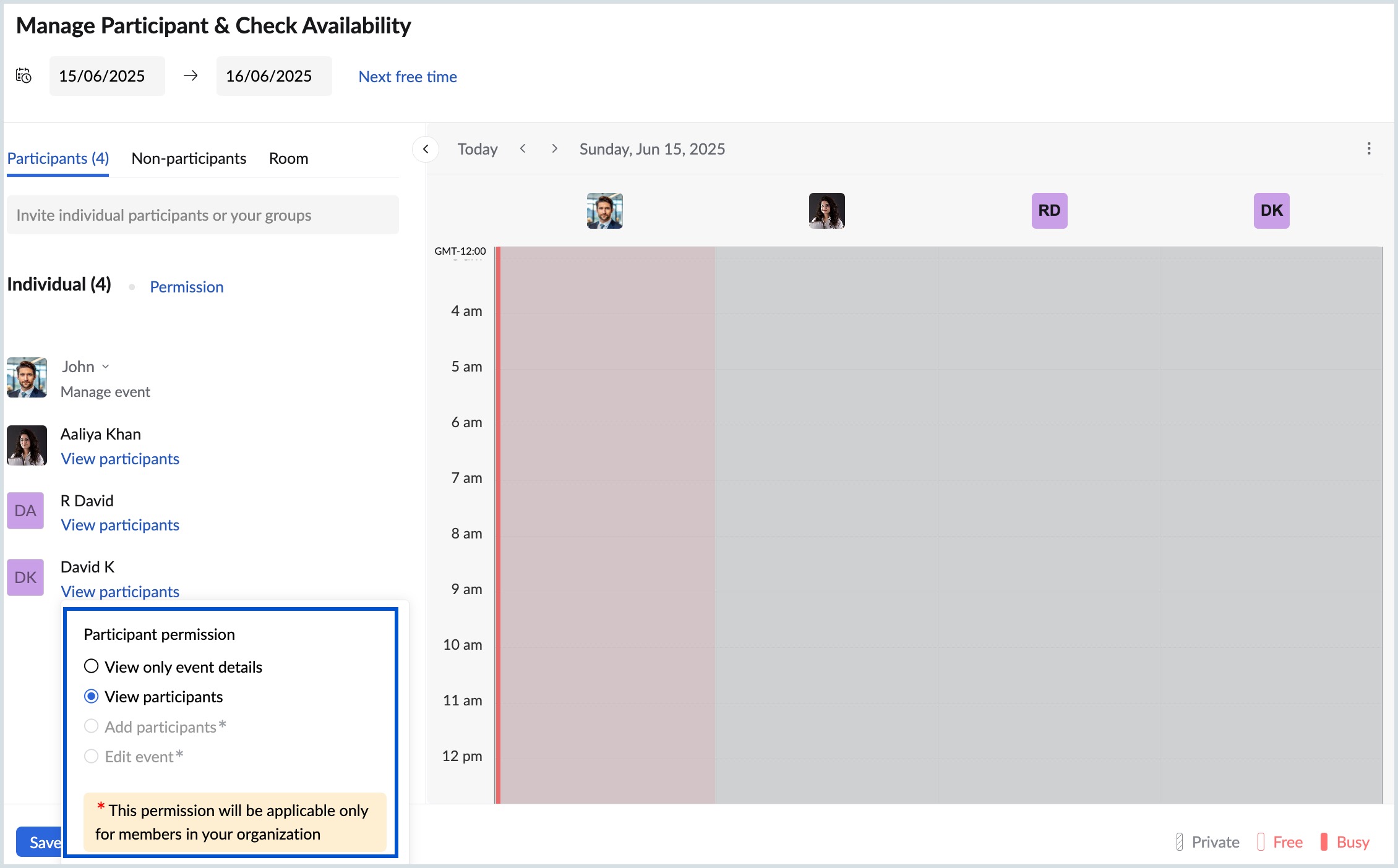Viewport: 1398px width, 868px height.
Task: Switch to the Room tab
Action: pos(288,159)
